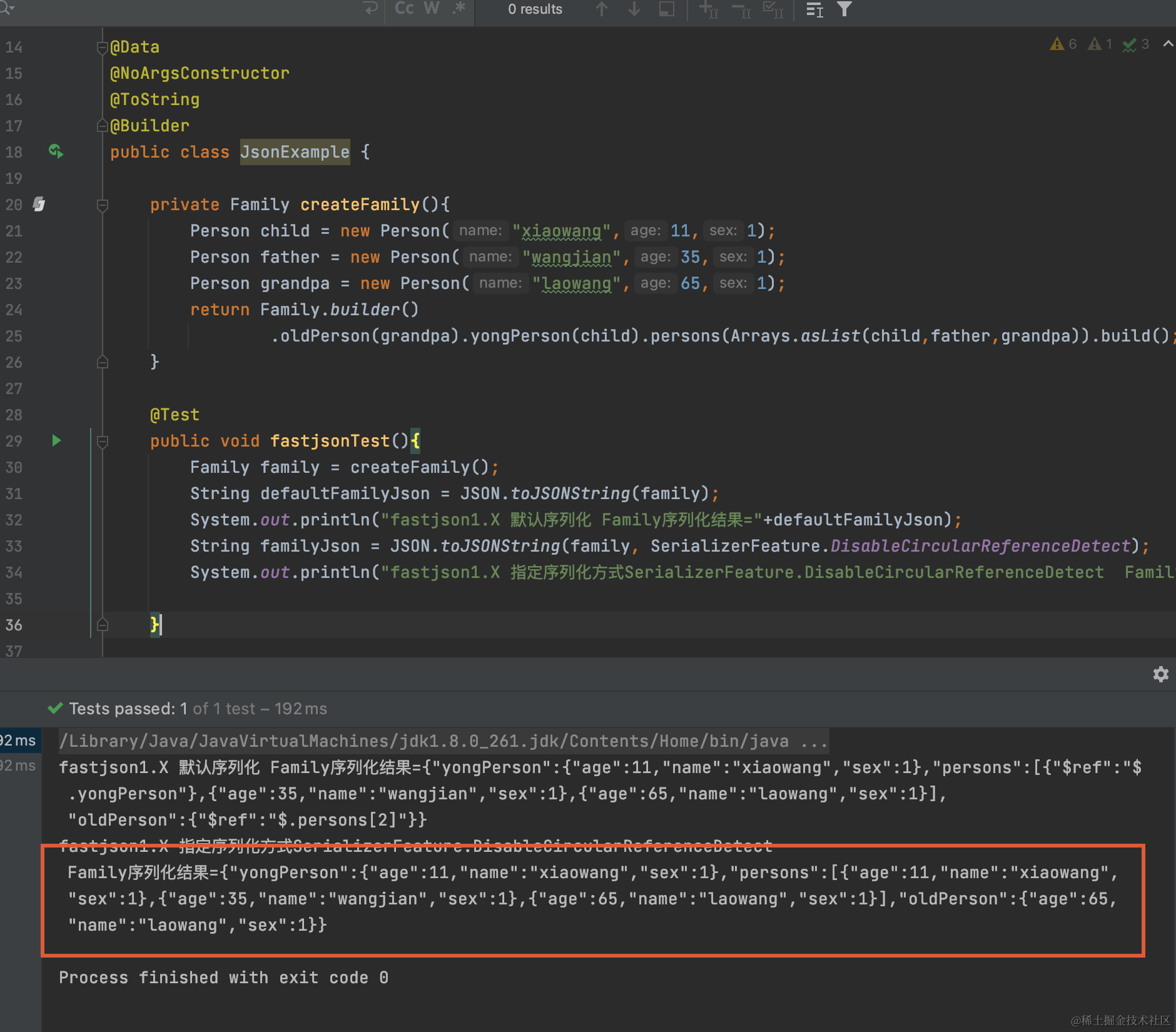Expand inspections widget with the up chevron

tap(1168, 44)
